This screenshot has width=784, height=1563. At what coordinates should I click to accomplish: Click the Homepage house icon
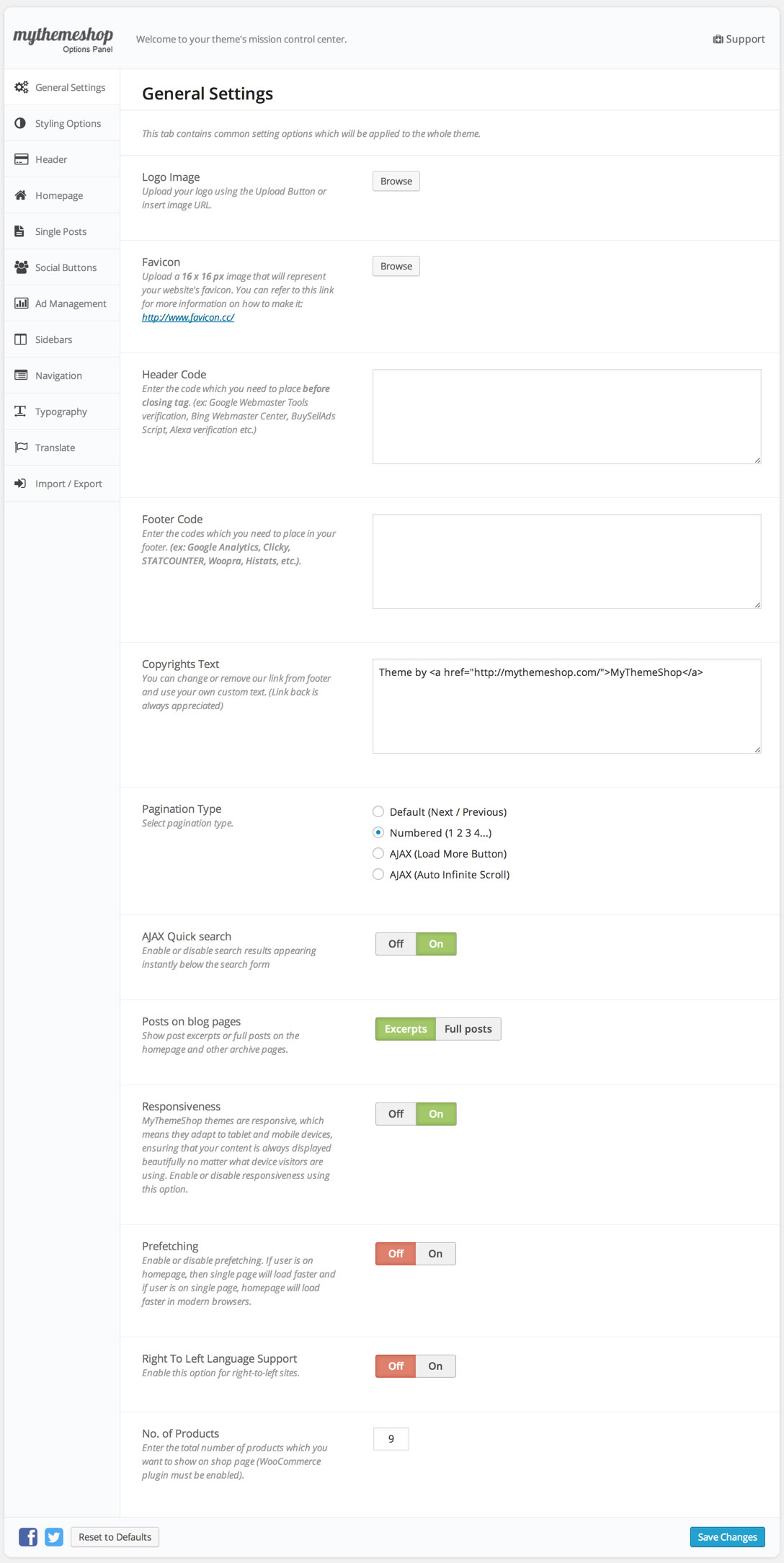pyautogui.click(x=21, y=195)
